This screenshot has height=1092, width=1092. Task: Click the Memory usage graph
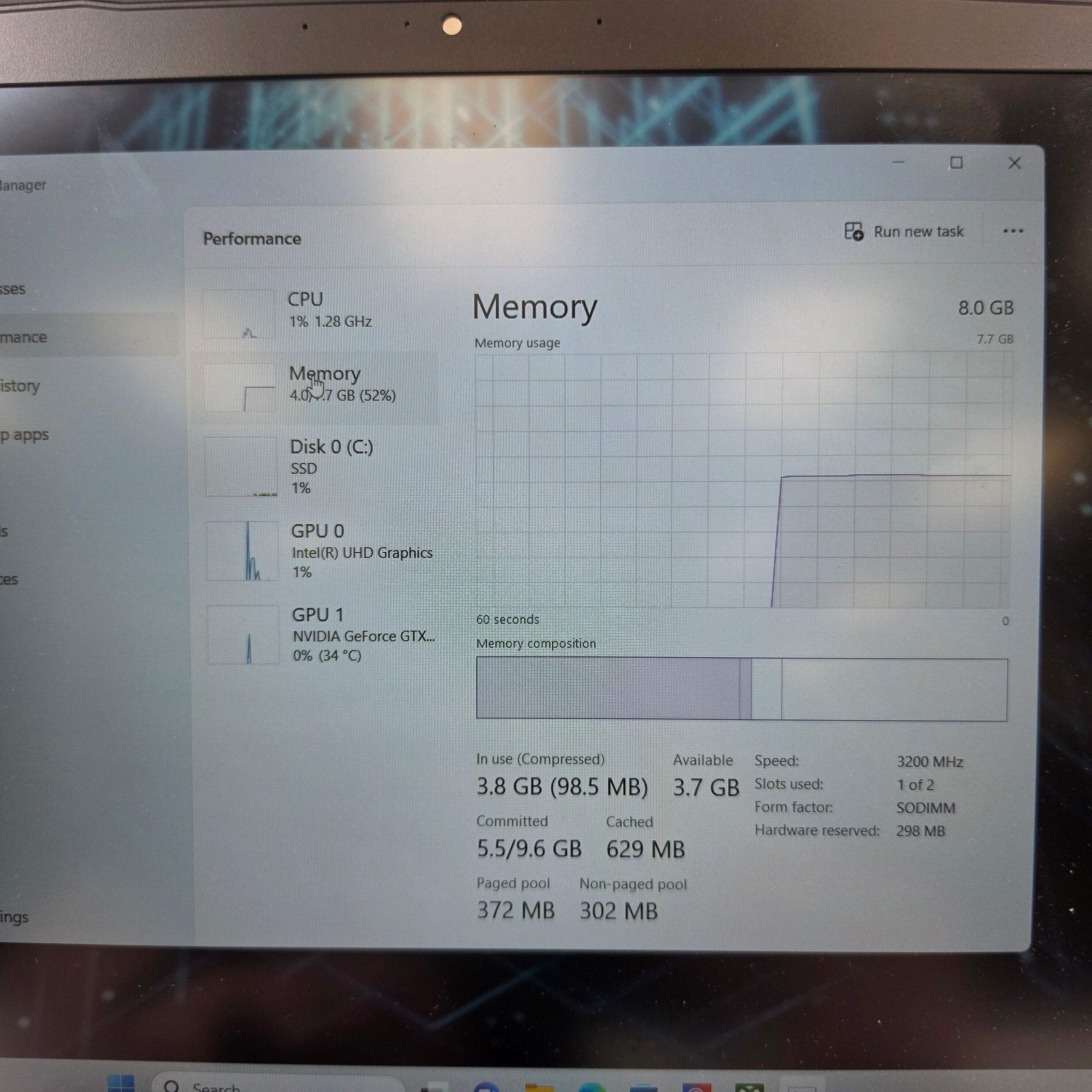pyautogui.click(x=743, y=480)
